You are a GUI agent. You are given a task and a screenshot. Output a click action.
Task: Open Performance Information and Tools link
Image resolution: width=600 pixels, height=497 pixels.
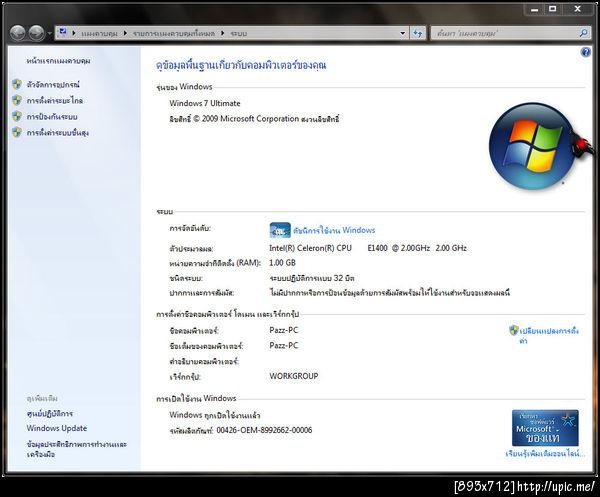pos(77,449)
